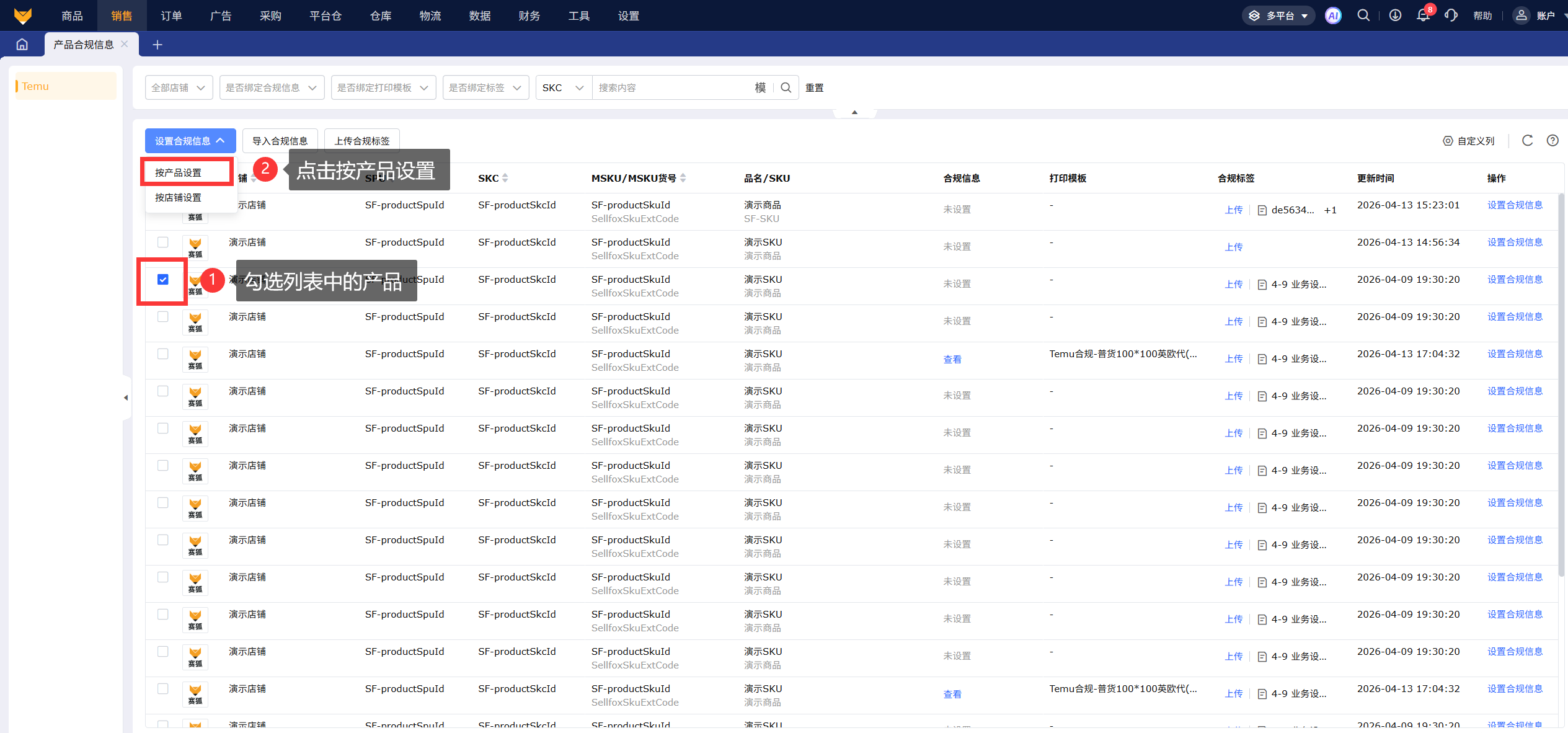Click the table's vertical scrollbar
The image size is (1568, 733).
pyautogui.click(x=1561, y=384)
